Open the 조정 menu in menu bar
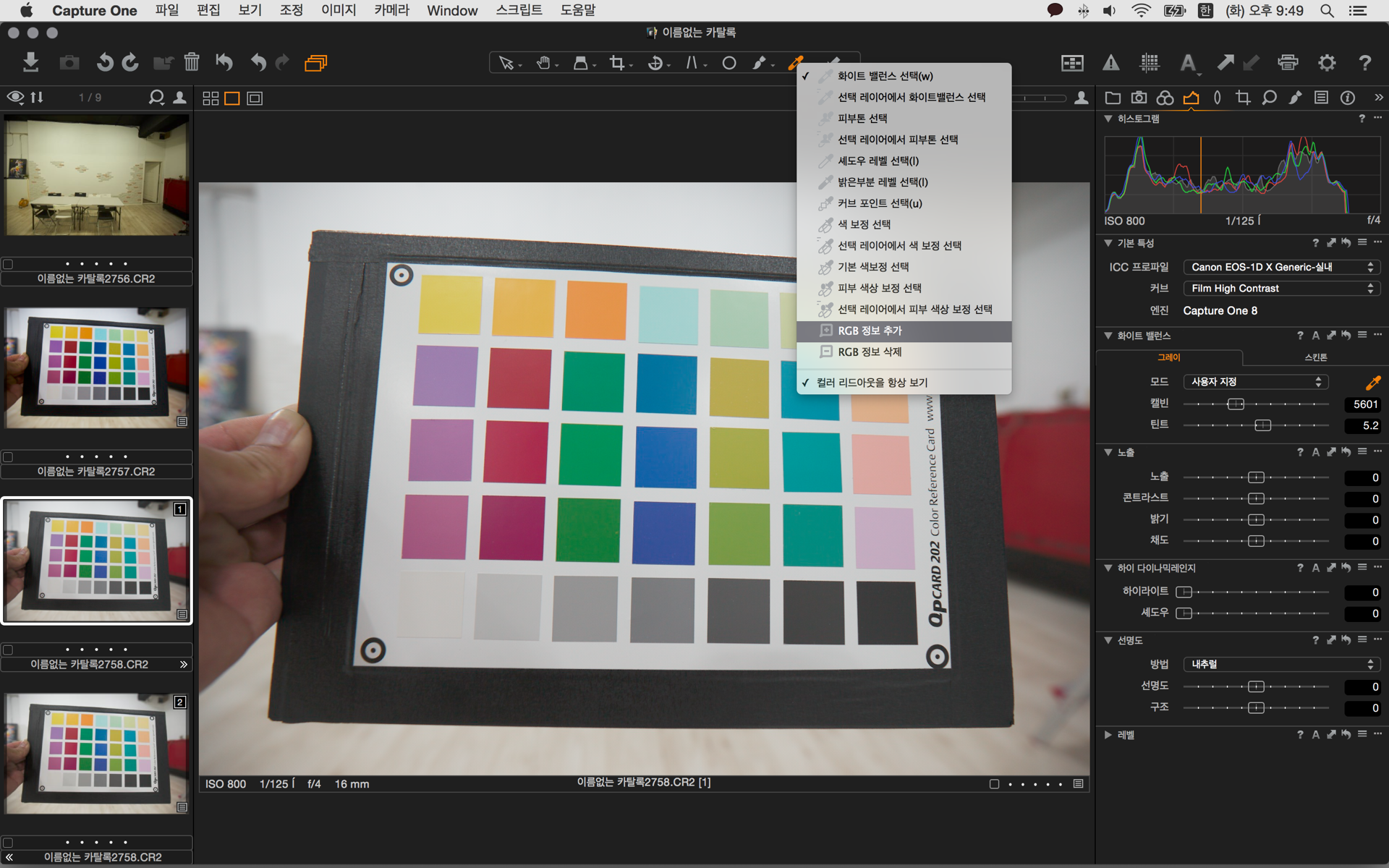The image size is (1389, 868). pos(291,10)
